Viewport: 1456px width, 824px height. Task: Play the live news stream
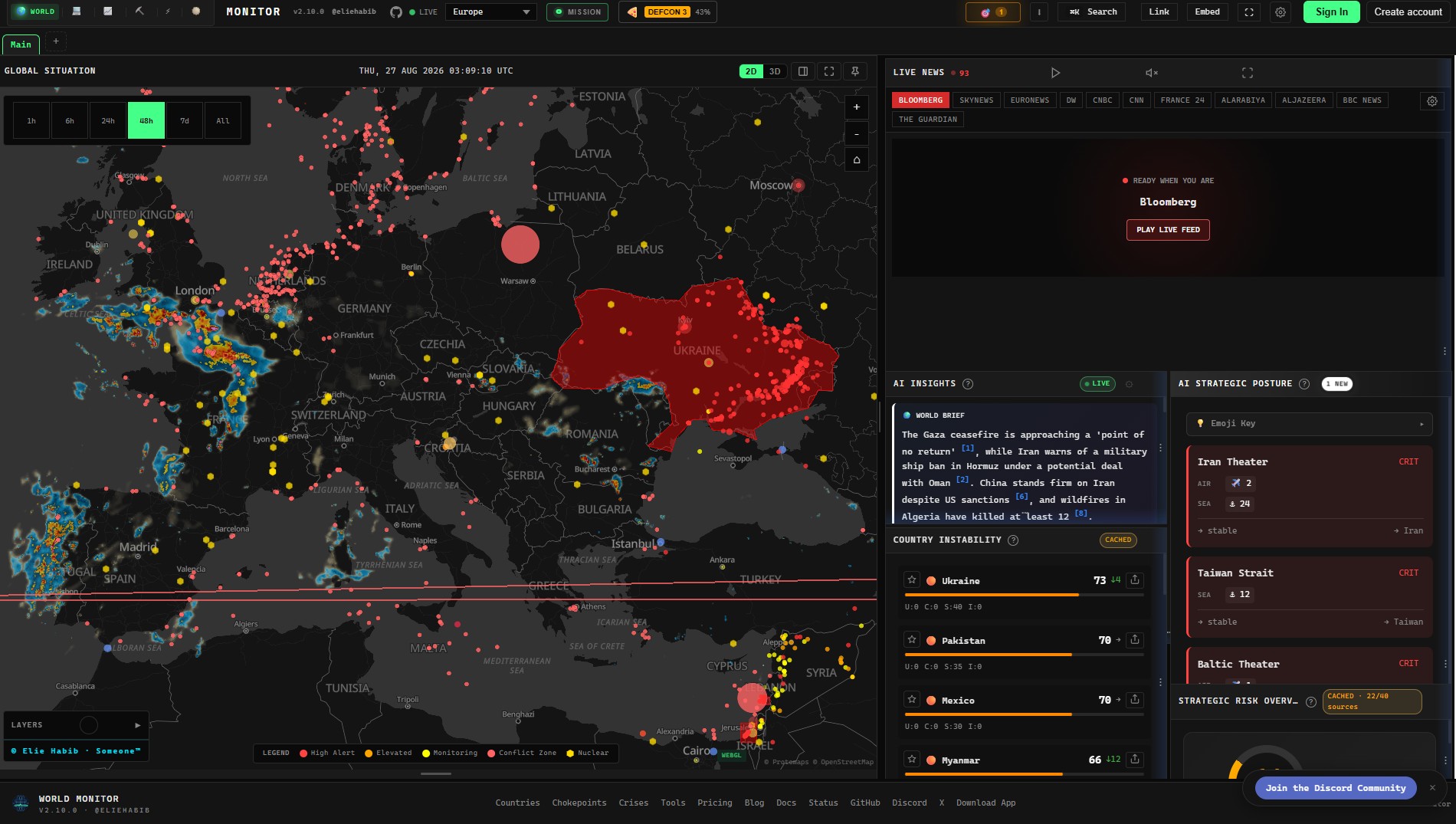click(1055, 73)
